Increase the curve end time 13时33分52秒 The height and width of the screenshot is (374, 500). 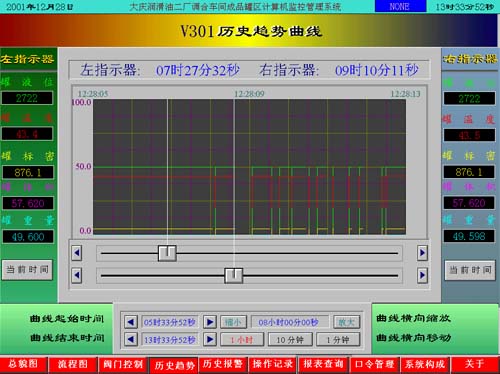tap(210, 340)
